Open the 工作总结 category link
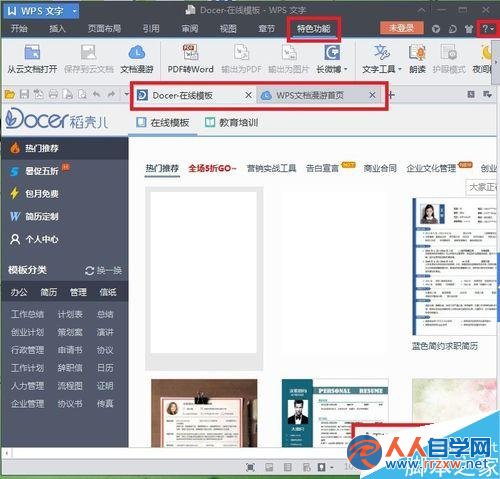The image size is (500, 479). tap(27, 314)
